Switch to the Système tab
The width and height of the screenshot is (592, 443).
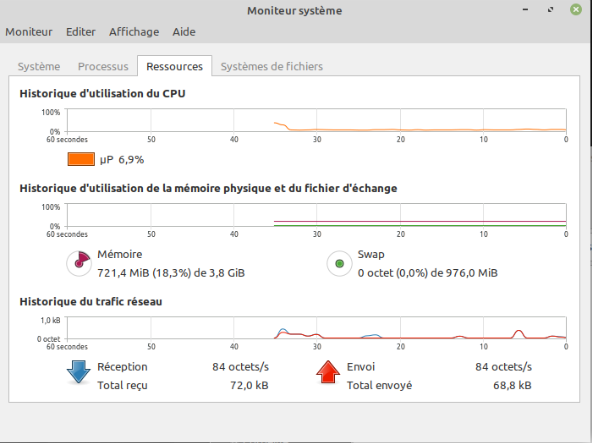click(39, 66)
